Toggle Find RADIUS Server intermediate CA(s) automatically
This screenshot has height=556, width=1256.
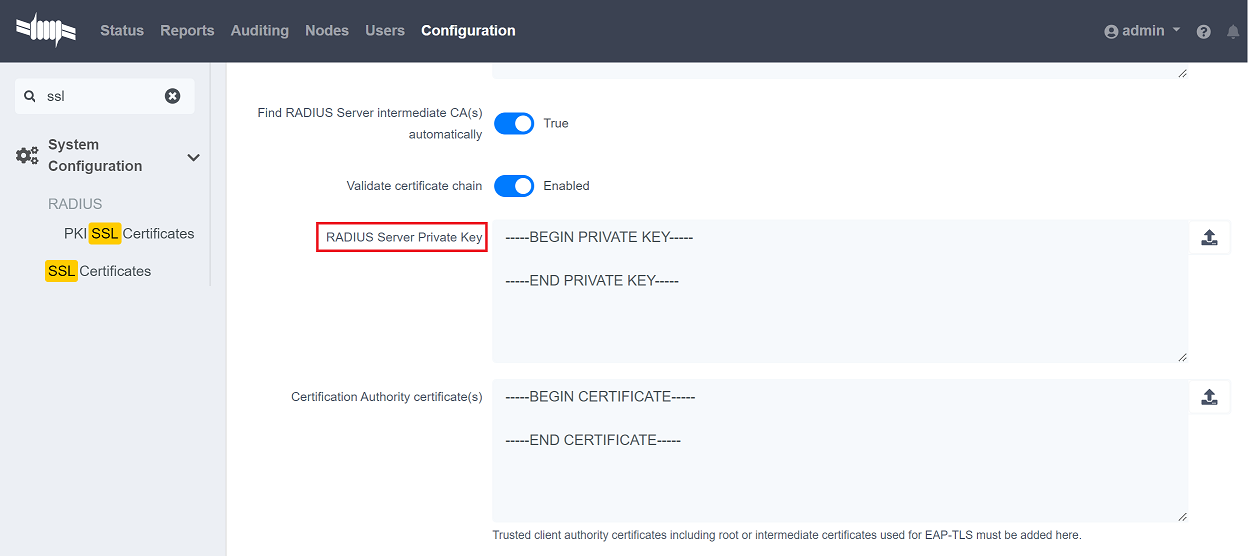(514, 124)
